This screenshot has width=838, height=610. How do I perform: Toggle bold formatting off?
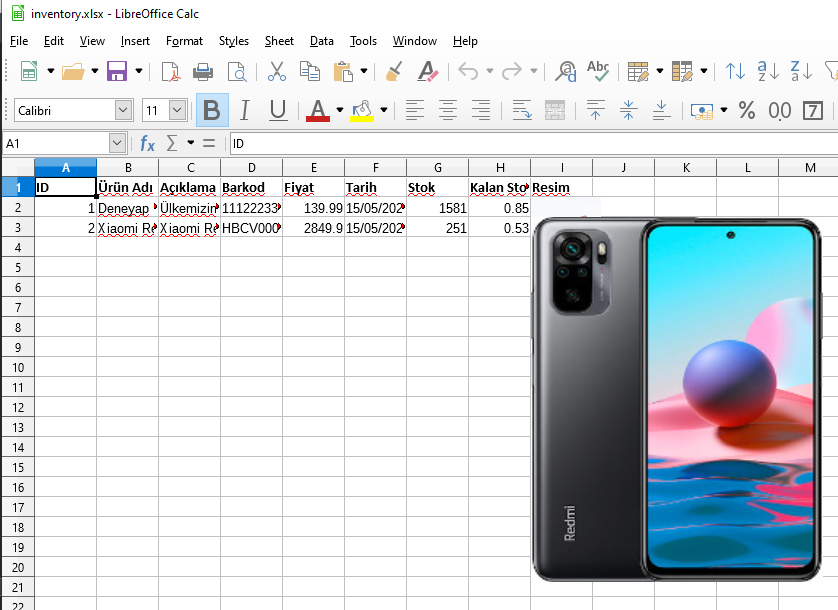point(211,112)
